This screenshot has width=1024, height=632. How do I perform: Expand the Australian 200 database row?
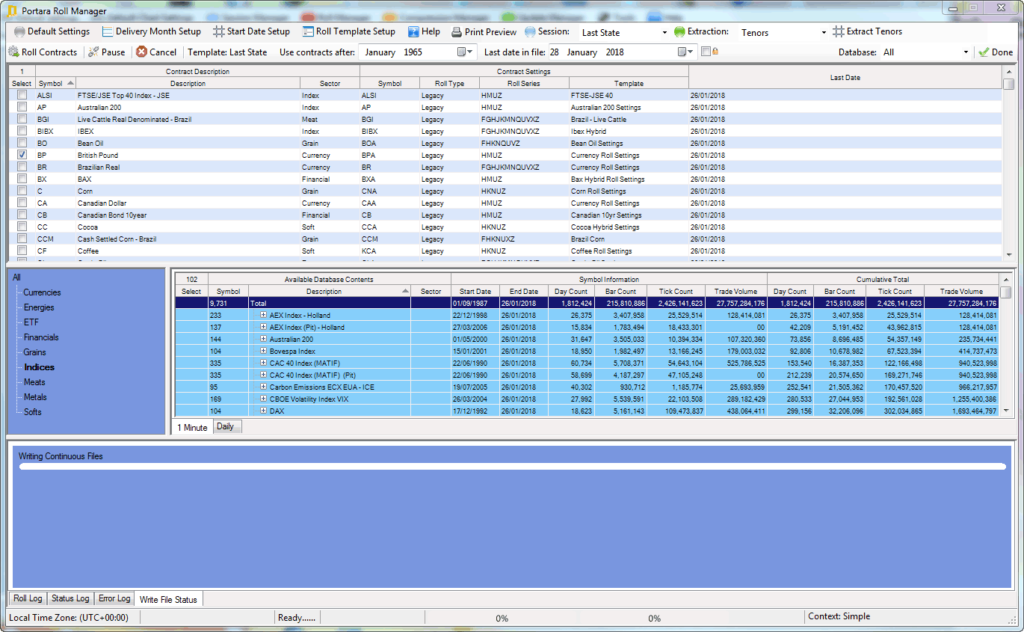coord(263,339)
